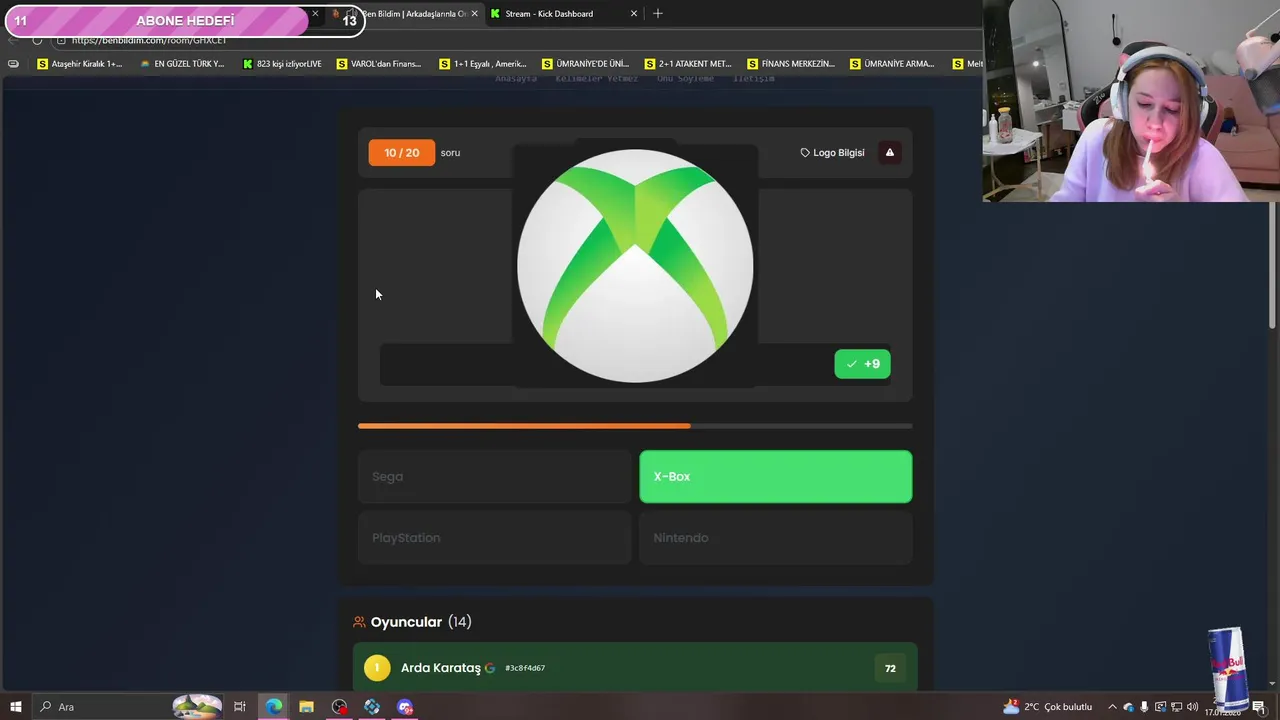The height and width of the screenshot is (720, 1280).
Task: Open VAROL'dan Finans... bookmark
Action: click(379, 64)
